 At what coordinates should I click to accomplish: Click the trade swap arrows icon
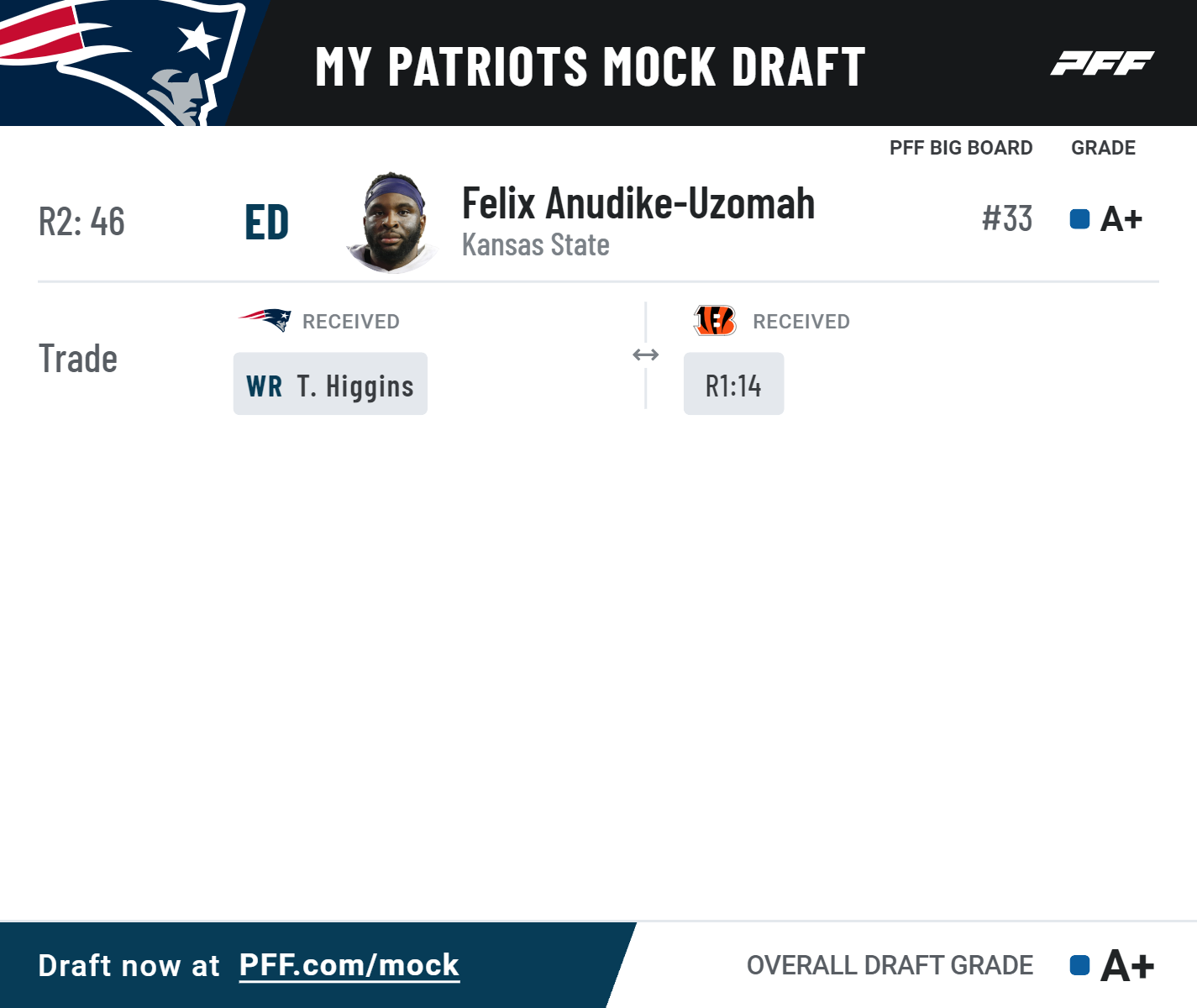pyautogui.click(x=645, y=355)
